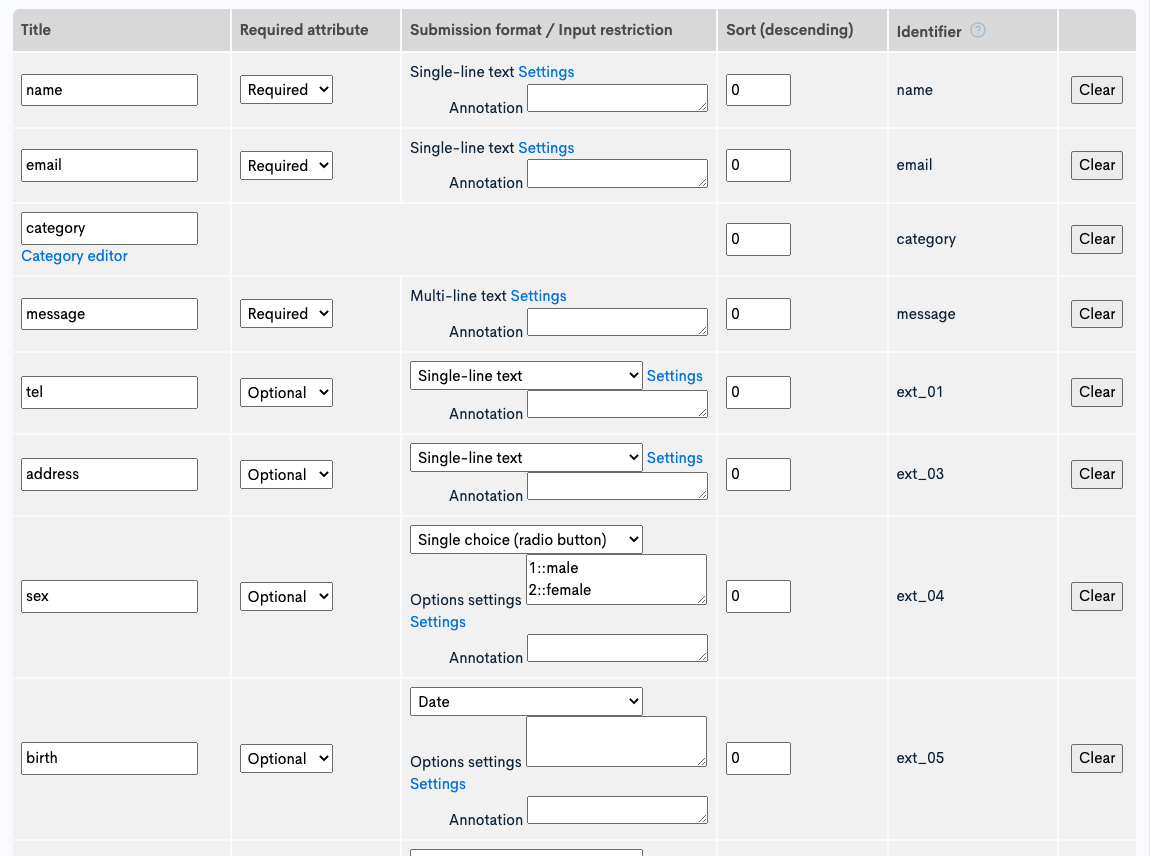Open Settings under birth options settings

click(437, 783)
